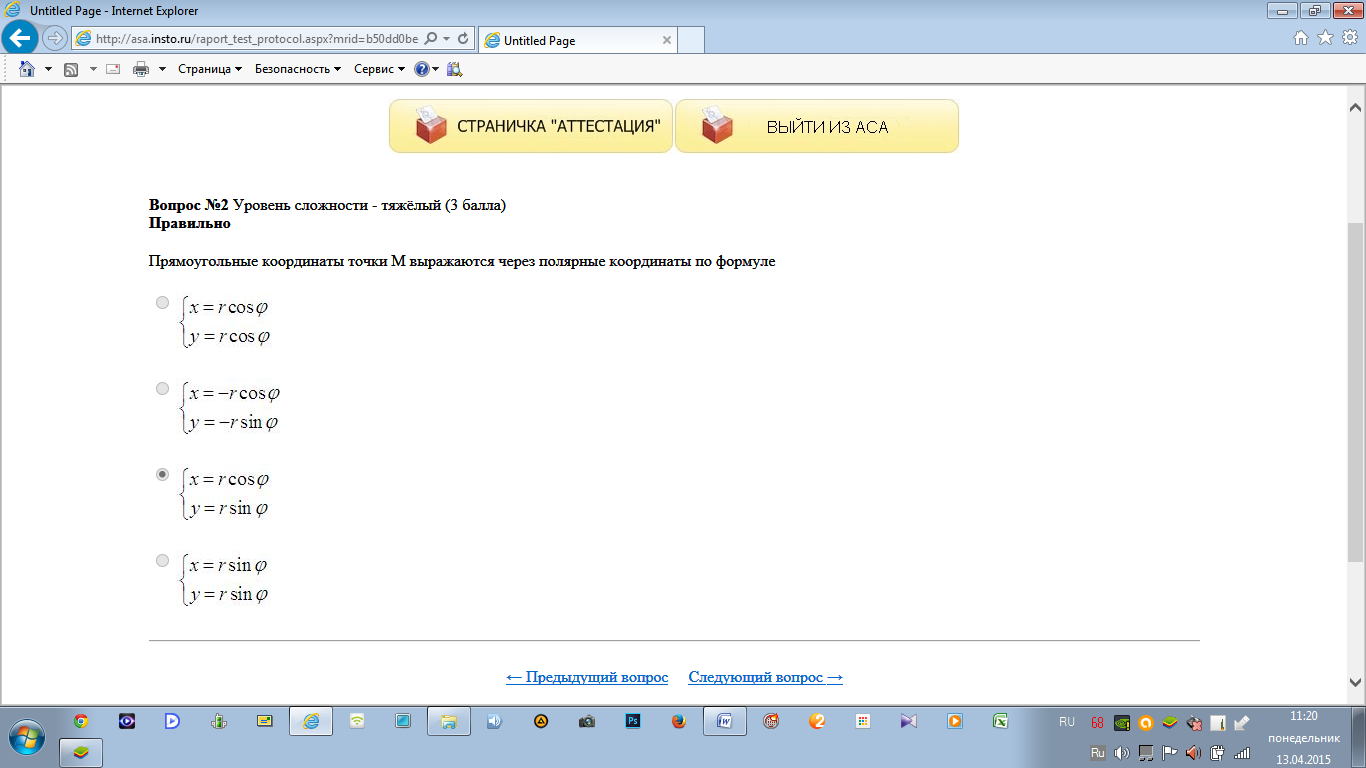
Task: Expand the Home button dropdown arrow
Action: (48, 69)
